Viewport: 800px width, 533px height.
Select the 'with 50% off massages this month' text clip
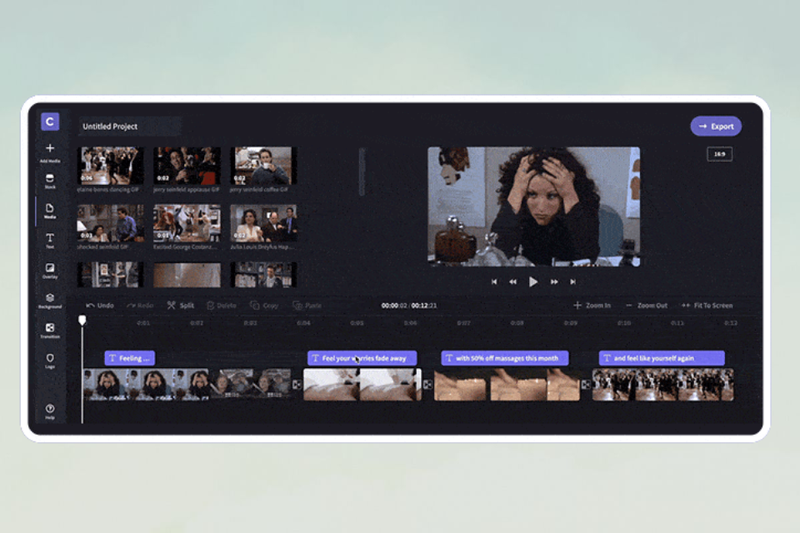click(x=505, y=358)
